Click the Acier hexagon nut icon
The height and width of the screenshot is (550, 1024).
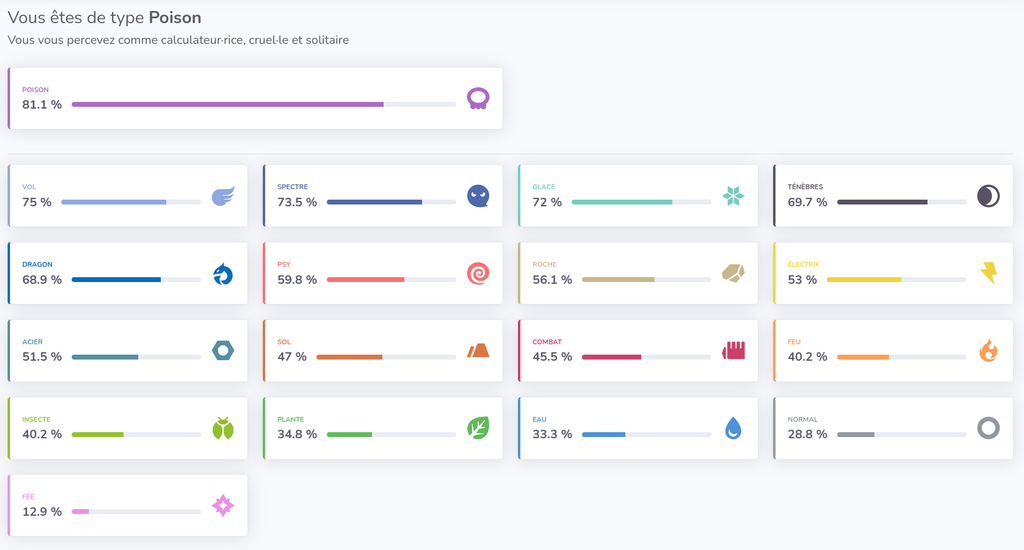click(223, 351)
